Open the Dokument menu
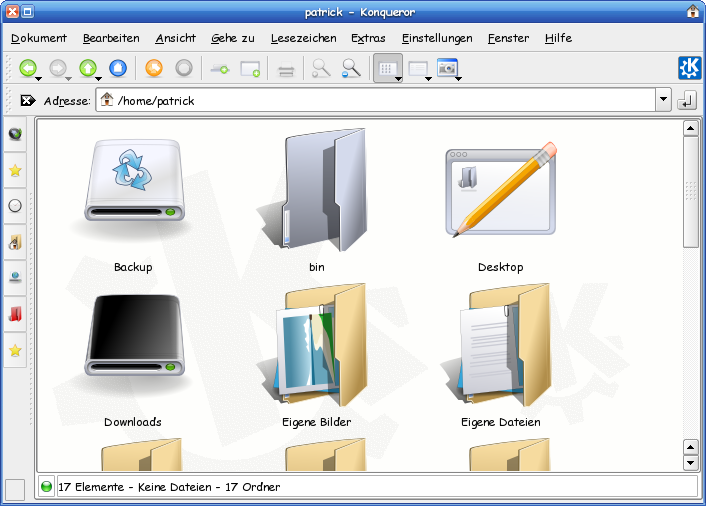 pyautogui.click(x=39, y=38)
